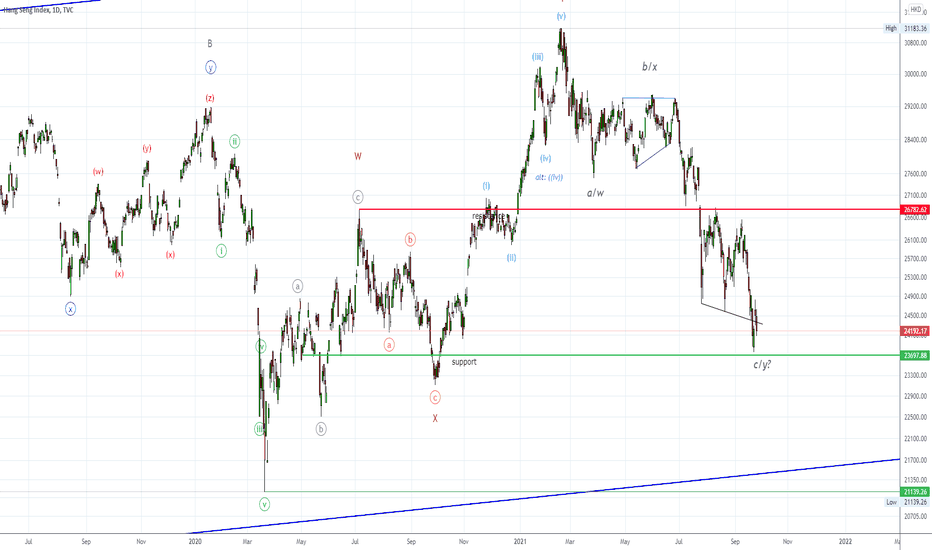Select the green circled 'i' marker
Viewport: 932px width, 550px height.
(x=221, y=251)
